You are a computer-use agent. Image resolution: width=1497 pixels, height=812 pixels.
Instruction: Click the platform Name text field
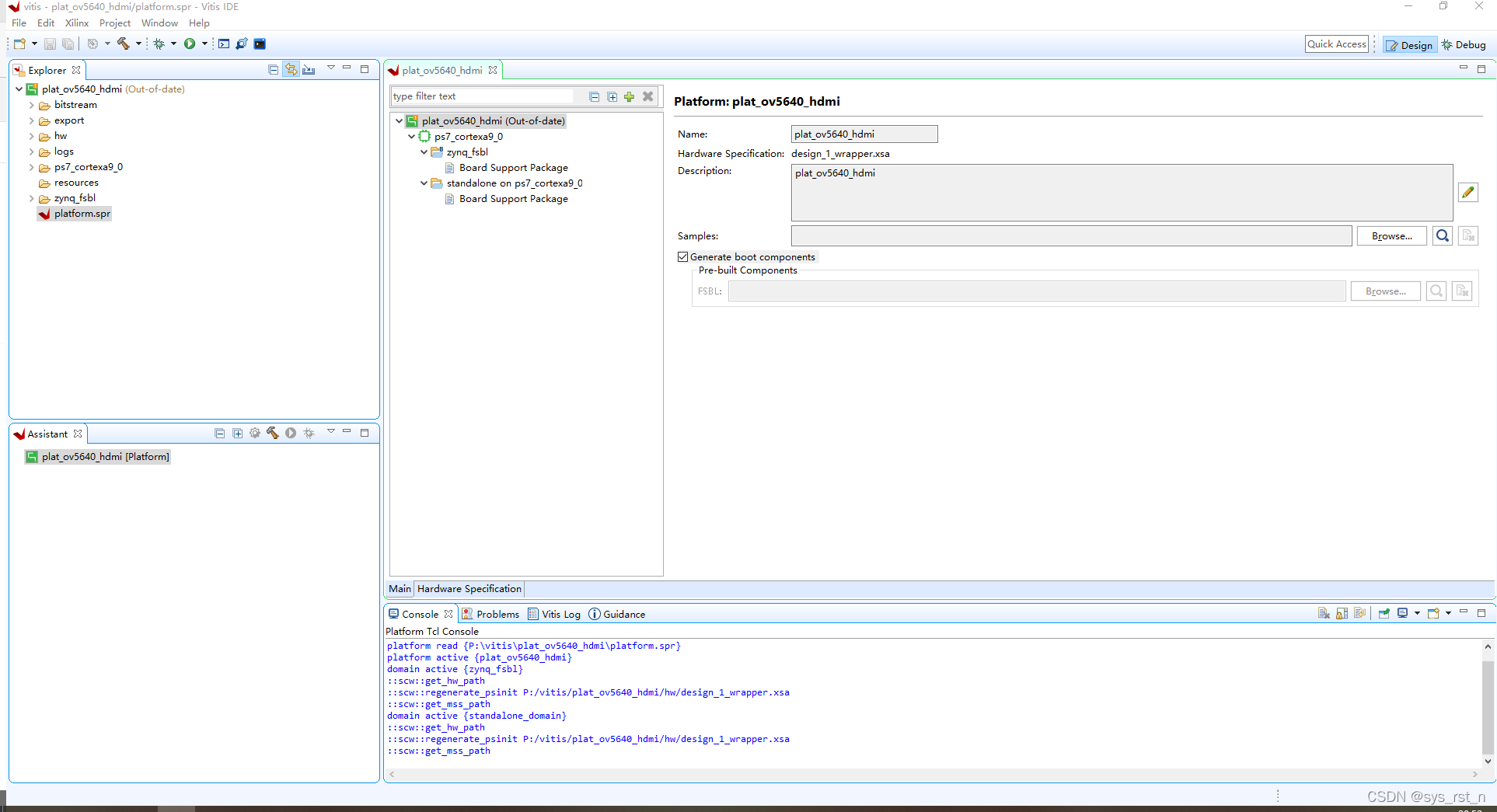tap(864, 134)
